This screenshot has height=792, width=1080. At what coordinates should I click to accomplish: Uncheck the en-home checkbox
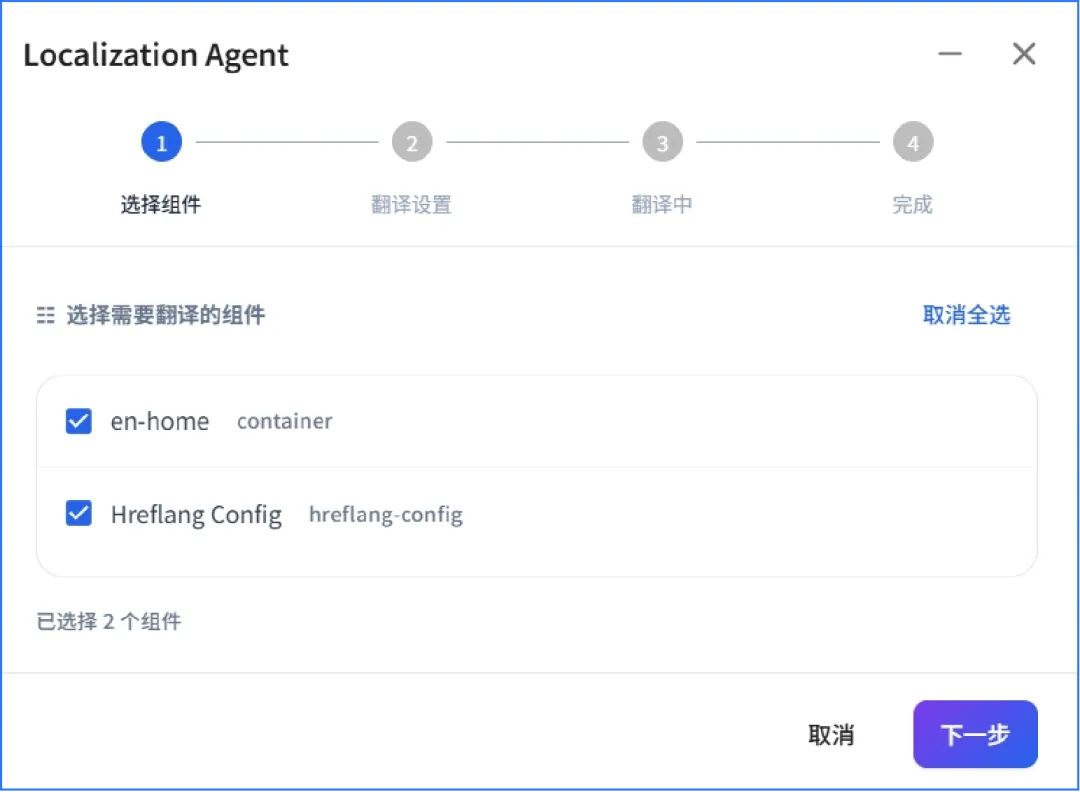click(79, 421)
